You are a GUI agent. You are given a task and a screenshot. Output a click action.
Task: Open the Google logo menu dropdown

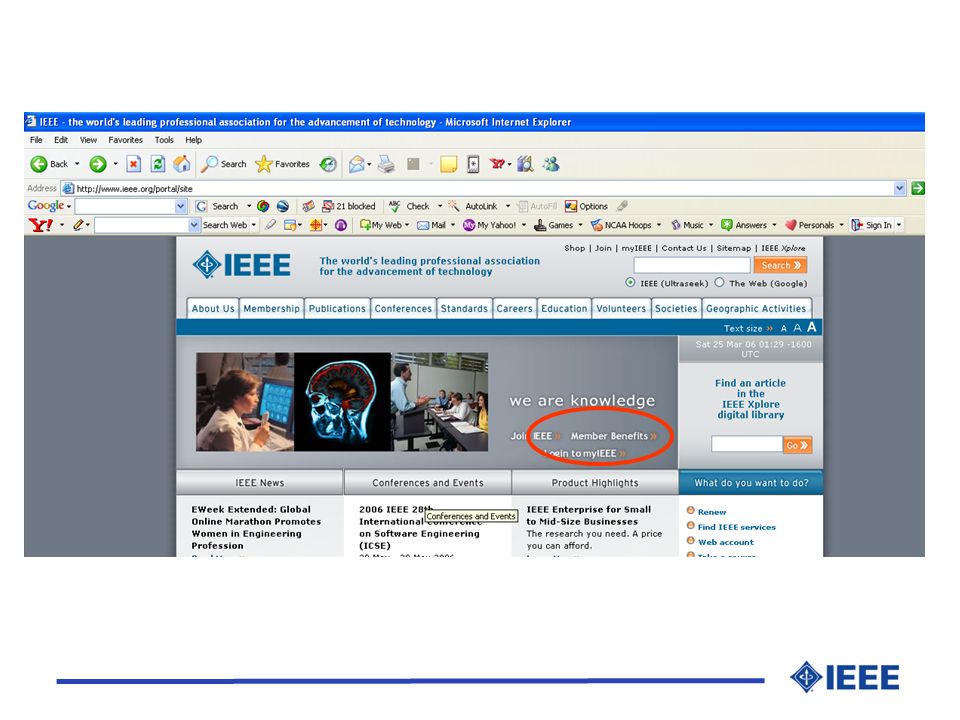(x=69, y=206)
